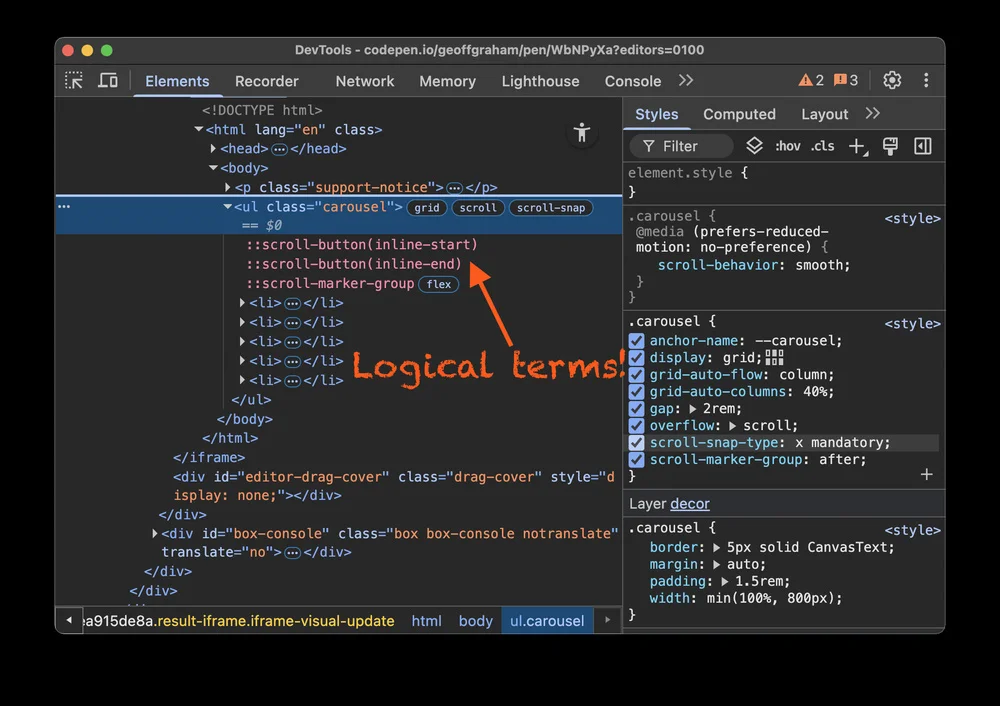Open the Computed styles tab
The height and width of the screenshot is (706, 1000).
tap(739, 114)
